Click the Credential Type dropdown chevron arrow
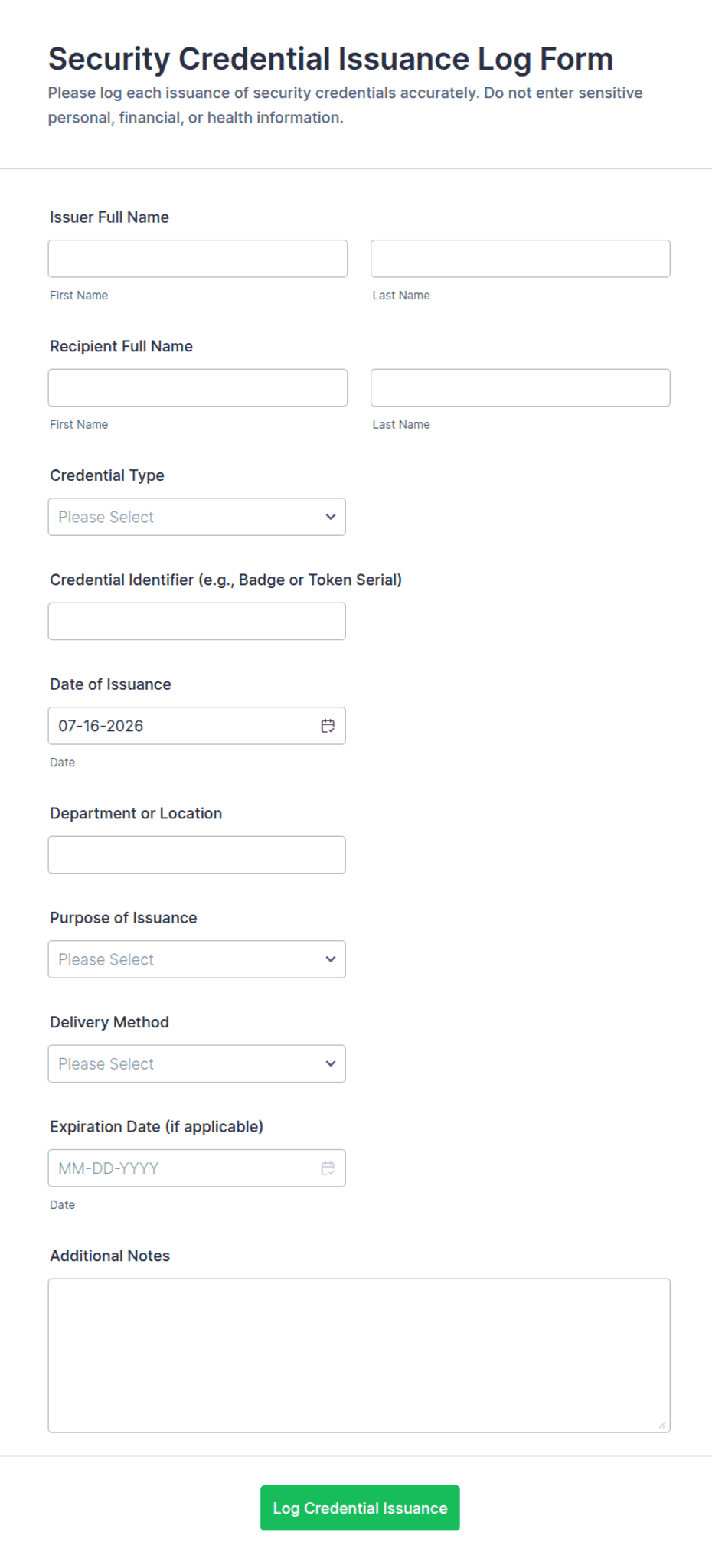The image size is (712, 1568). pos(331,517)
